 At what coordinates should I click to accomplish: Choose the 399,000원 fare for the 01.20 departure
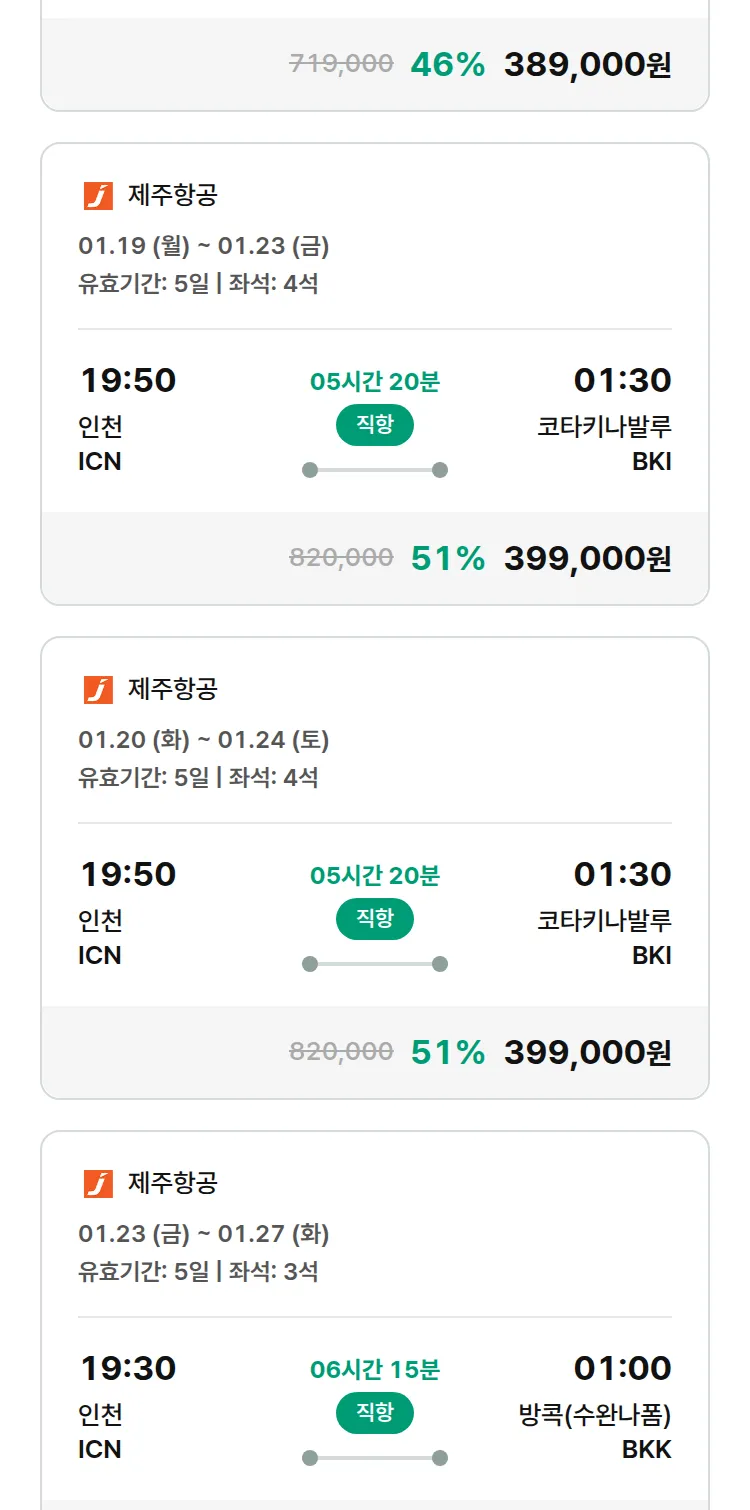coord(587,1052)
